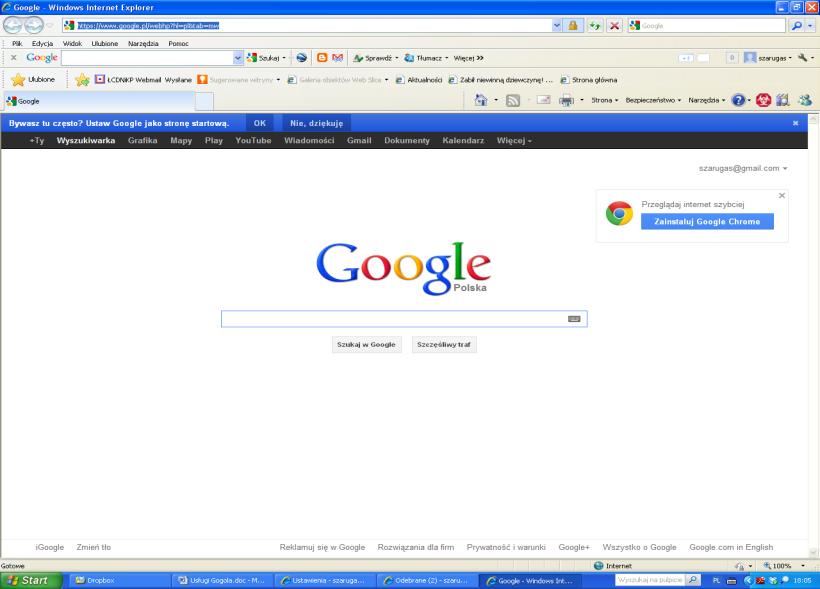820x589 pixels.
Task: Open the Strona dropdown menu
Action: [605, 100]
